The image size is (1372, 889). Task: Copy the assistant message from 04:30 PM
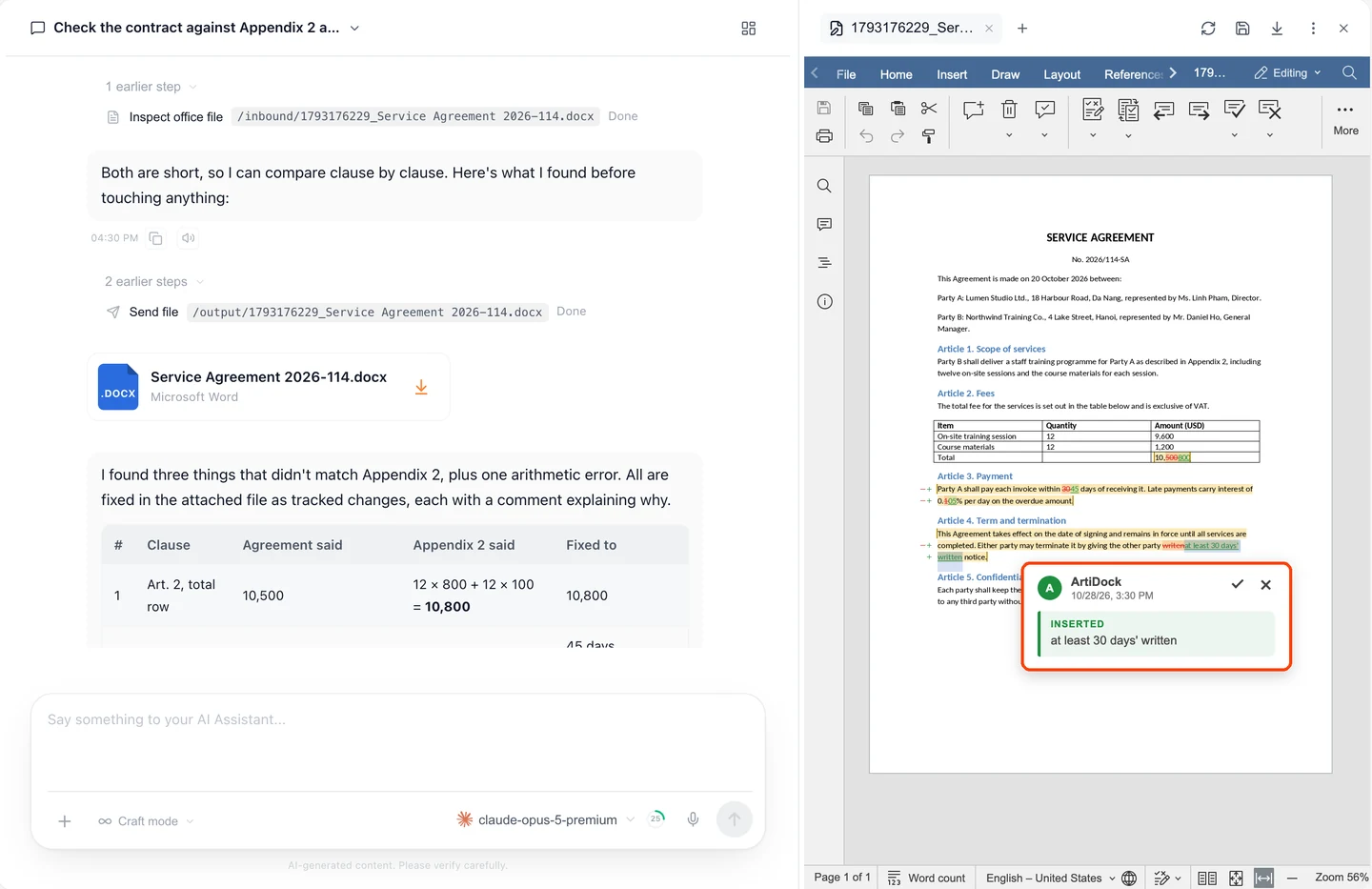(x=155, y=238)
